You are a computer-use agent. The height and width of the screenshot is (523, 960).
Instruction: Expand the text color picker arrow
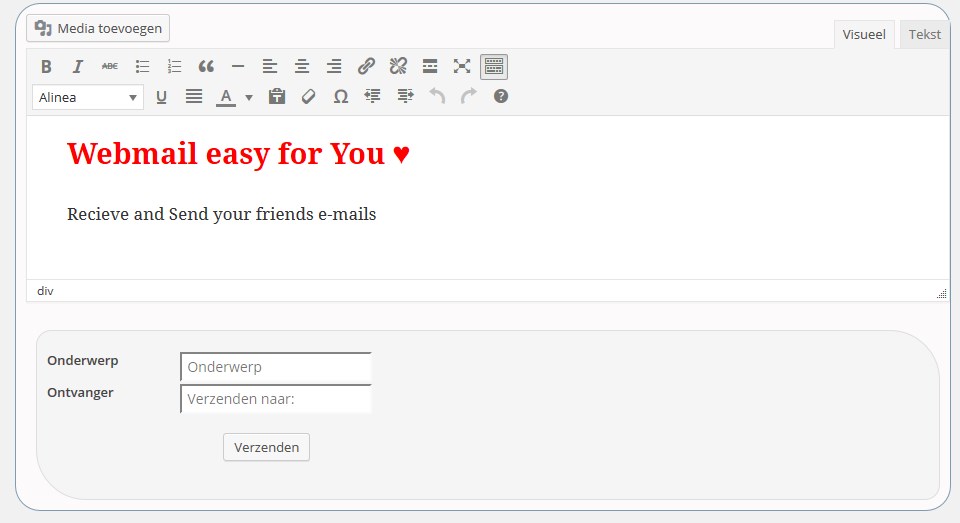(x=249, y=97)
